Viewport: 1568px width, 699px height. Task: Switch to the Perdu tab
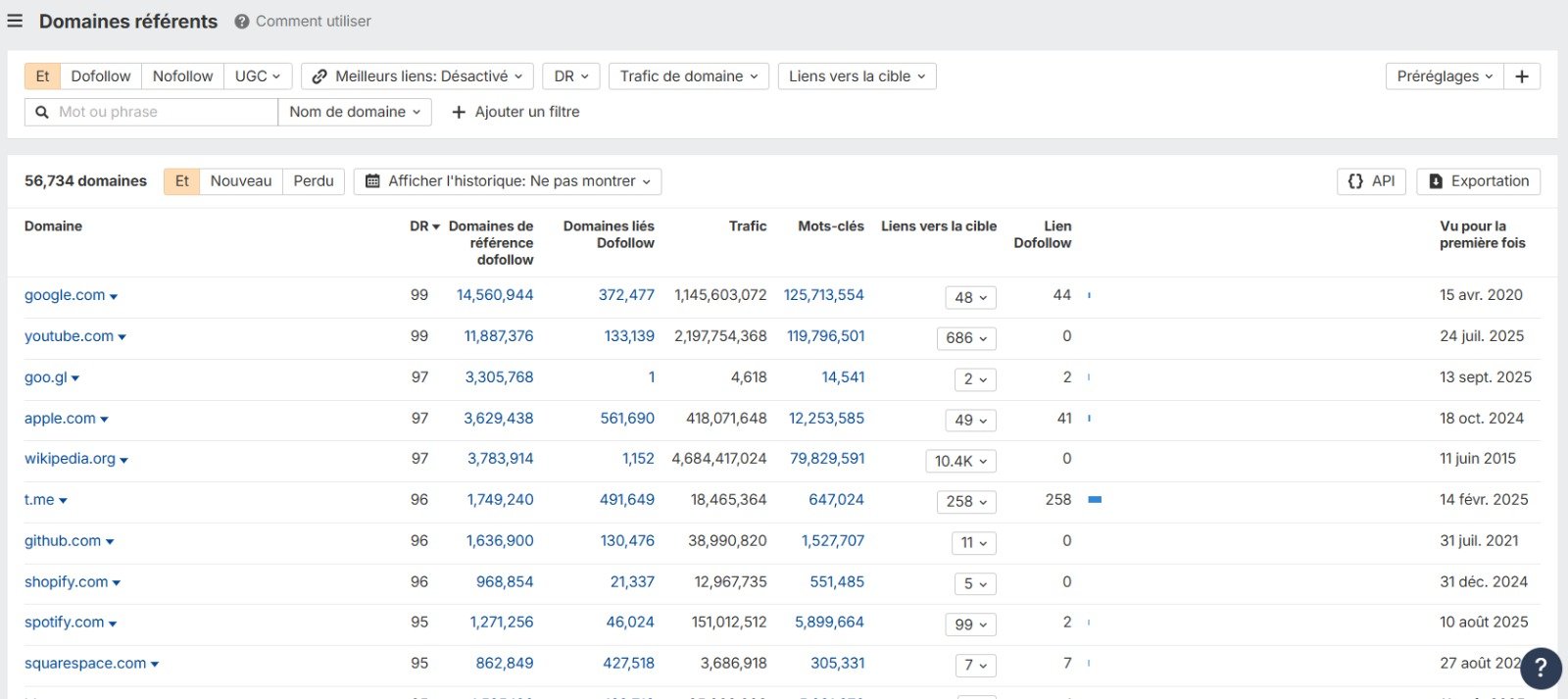pos(314,181)
